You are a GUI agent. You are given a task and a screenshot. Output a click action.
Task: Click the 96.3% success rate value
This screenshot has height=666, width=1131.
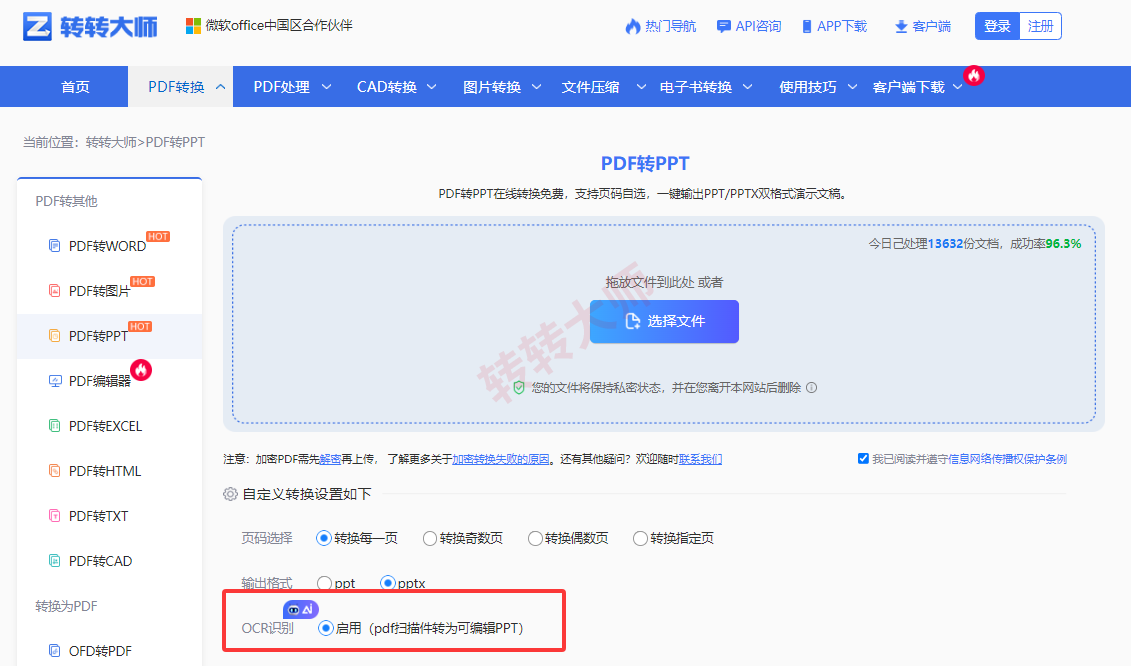(x=1063, y=244)
